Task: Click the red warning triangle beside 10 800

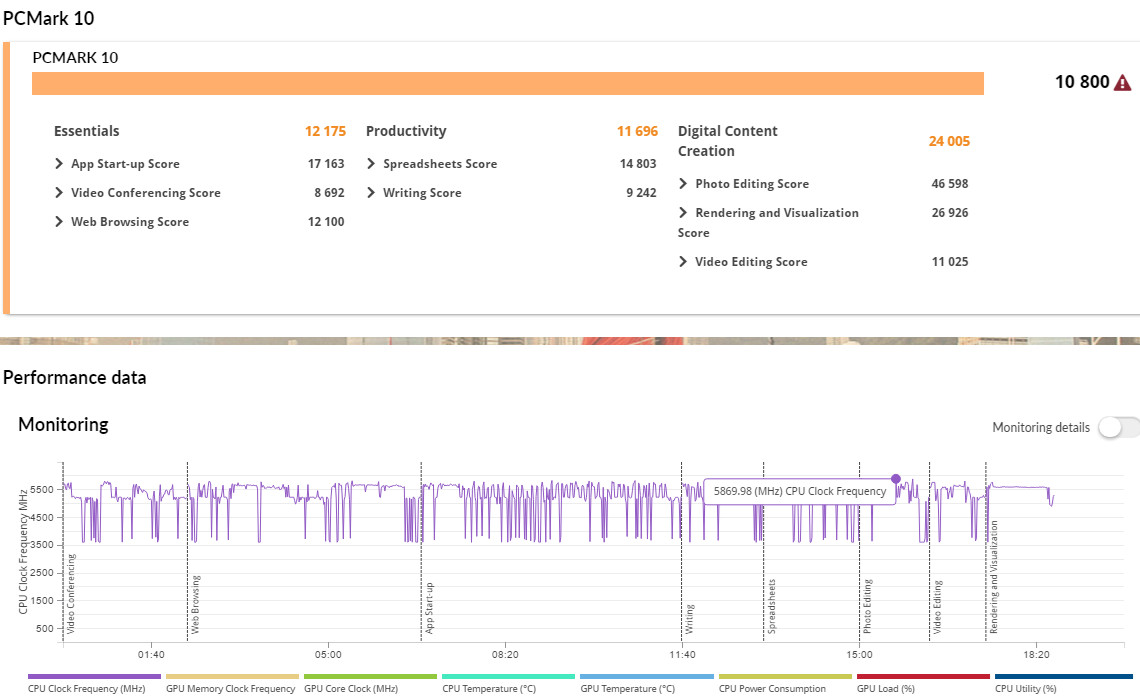Action: tap(1123, 82)
